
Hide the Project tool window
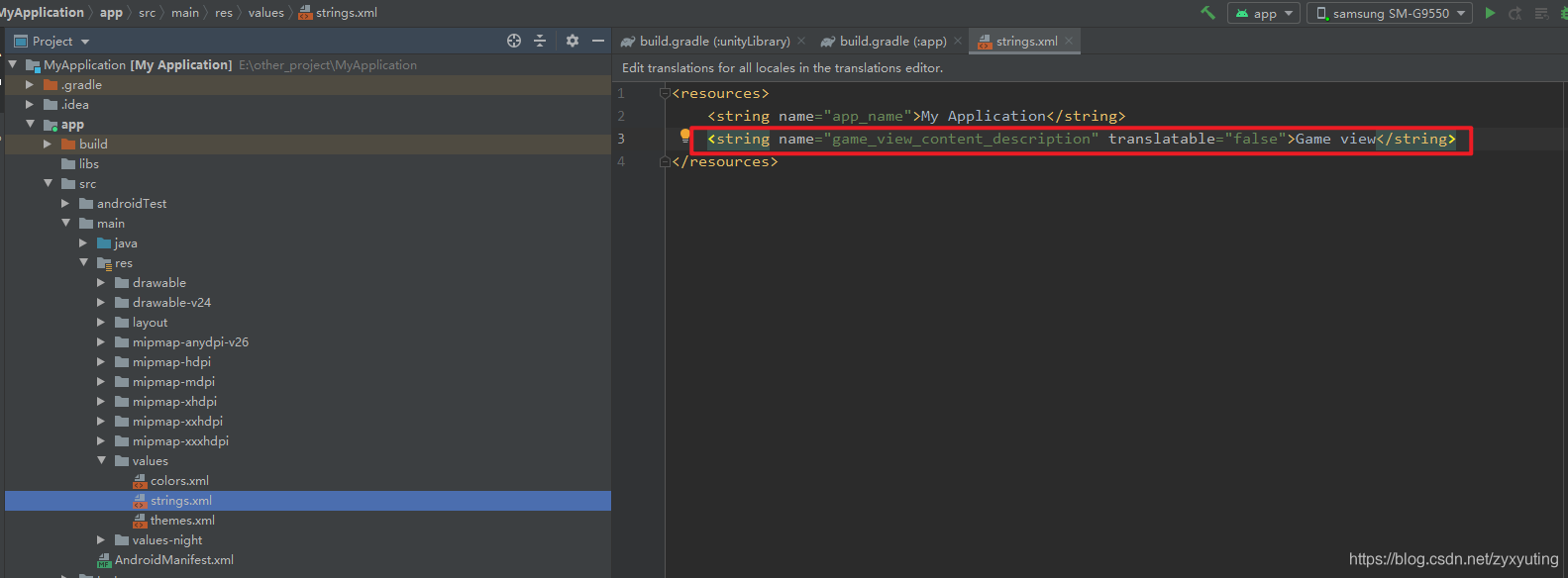597,41
